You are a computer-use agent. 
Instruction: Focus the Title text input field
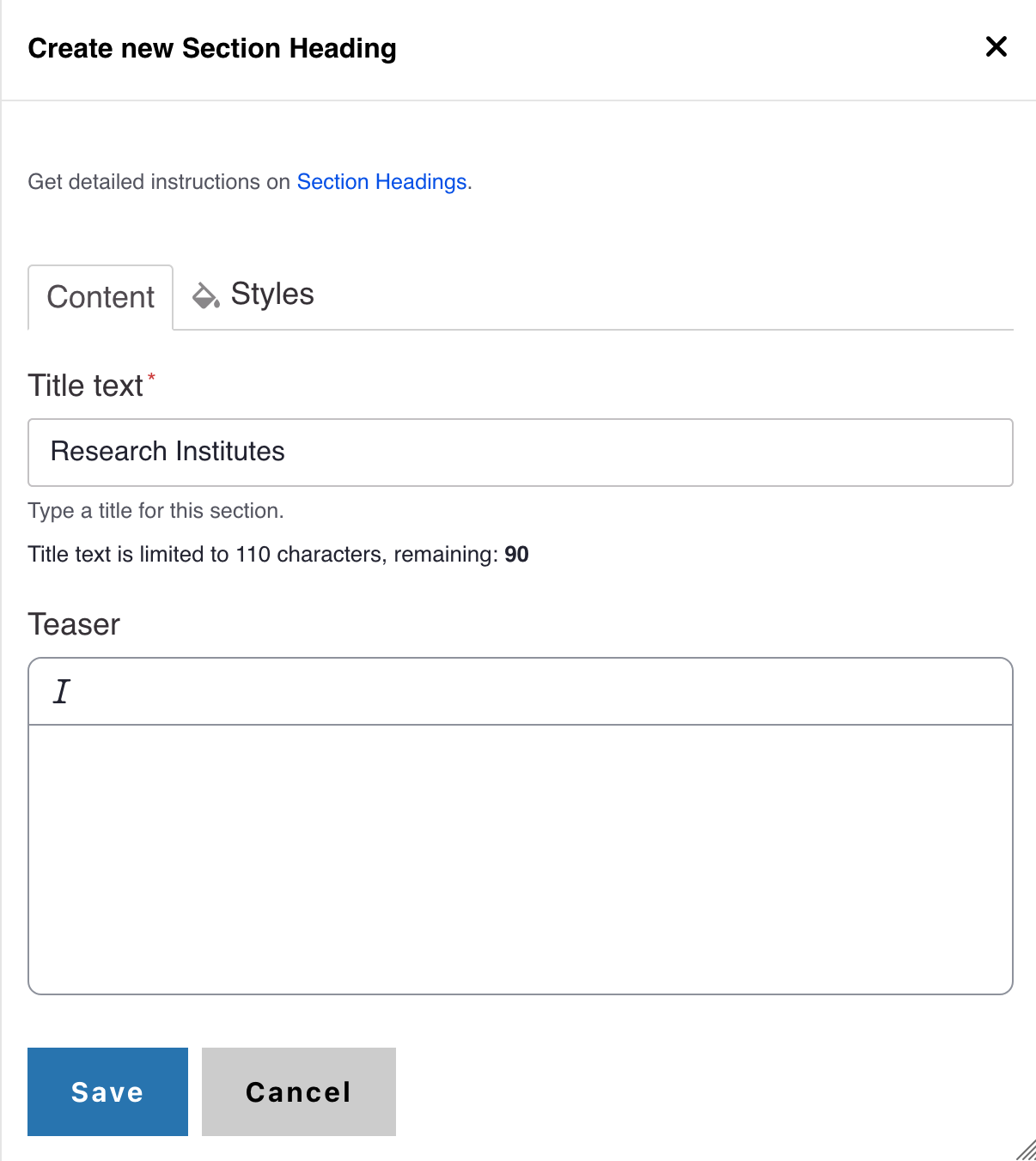520,453
